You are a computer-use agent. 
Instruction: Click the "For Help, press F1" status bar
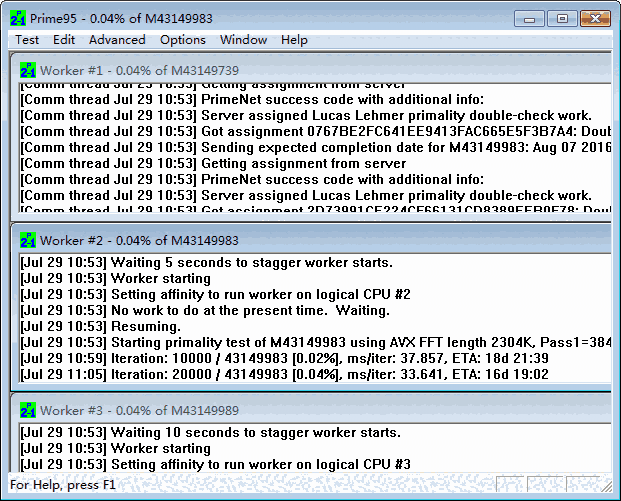click(65, 485)
